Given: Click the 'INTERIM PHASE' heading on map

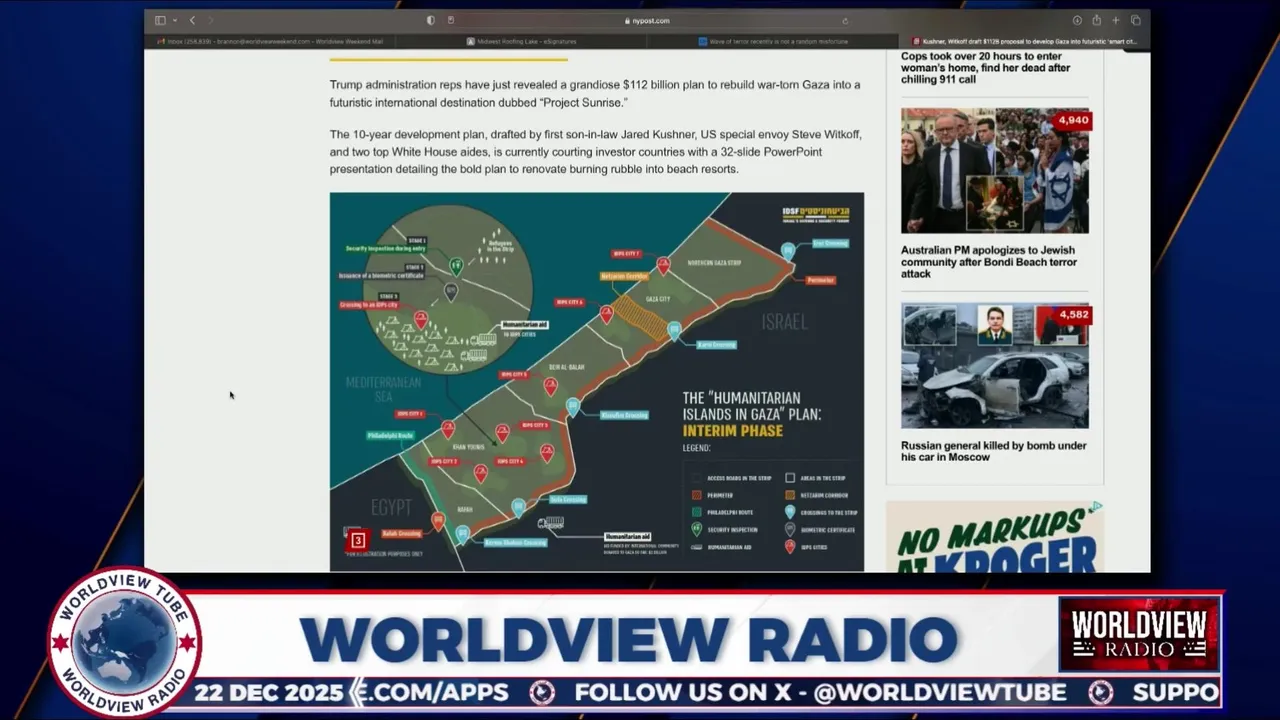Looking at the screenshot, I should (733, 431).
